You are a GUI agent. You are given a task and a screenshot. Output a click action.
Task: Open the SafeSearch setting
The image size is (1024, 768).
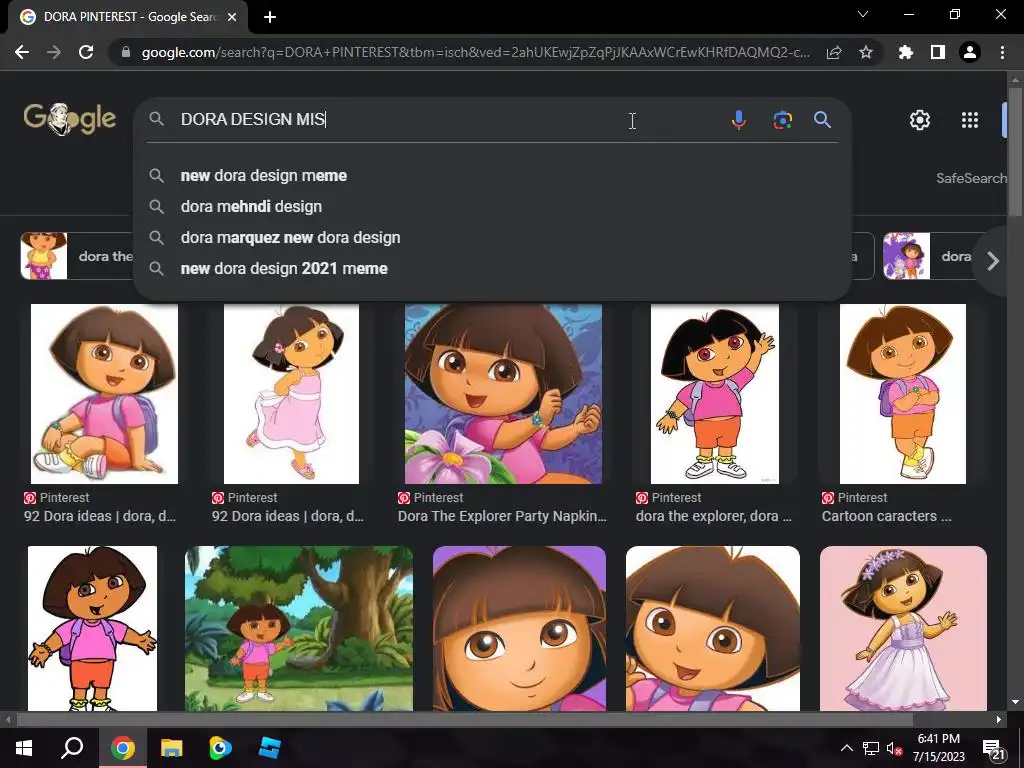click(x=972, y=178)
